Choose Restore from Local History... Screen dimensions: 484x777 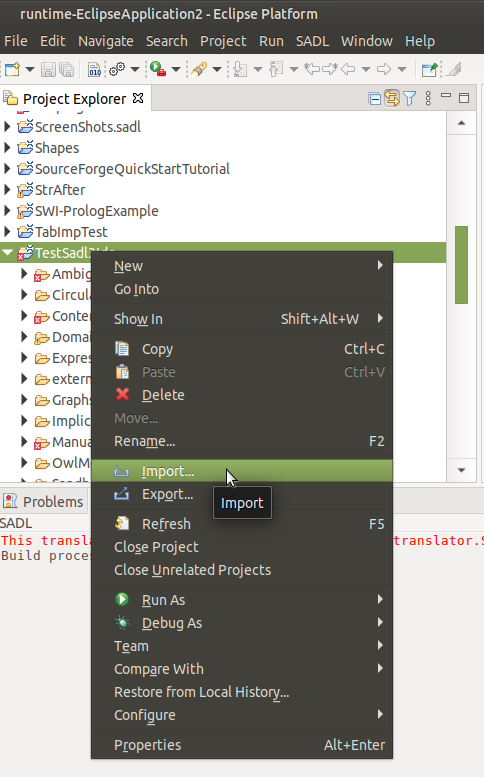click(x=242, y=692)
